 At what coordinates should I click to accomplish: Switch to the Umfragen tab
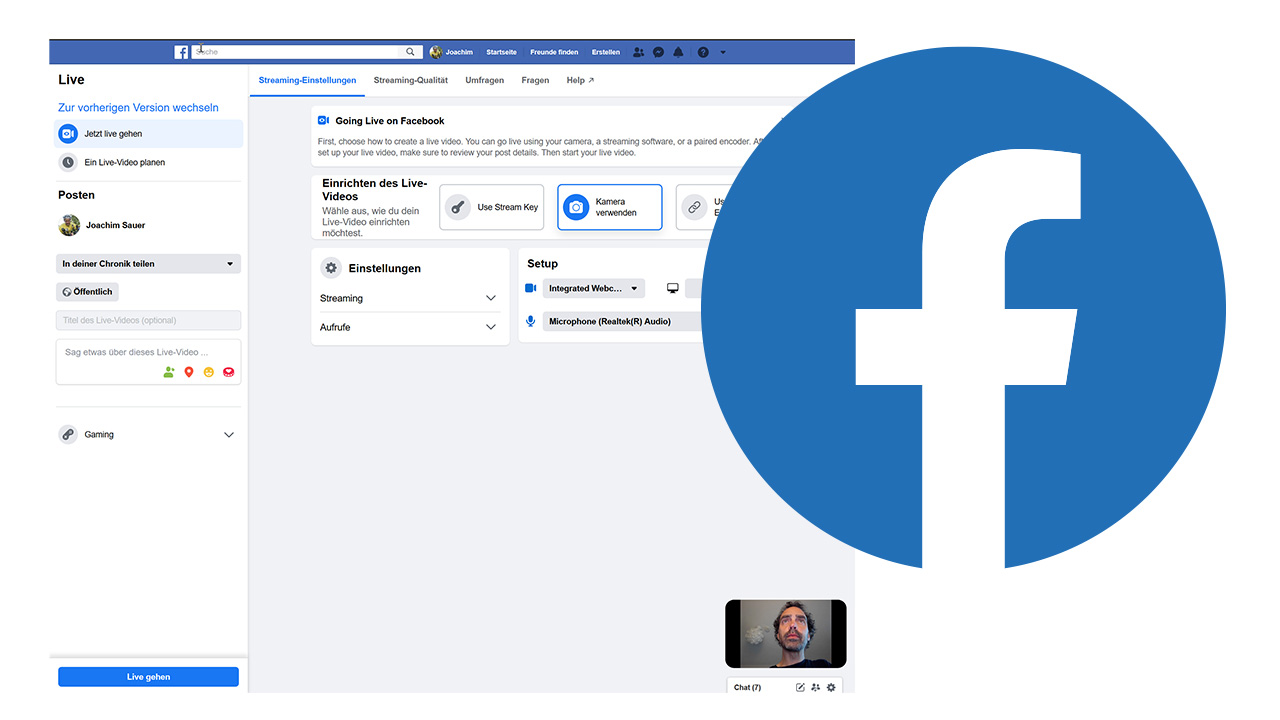(x=485, y=80)
